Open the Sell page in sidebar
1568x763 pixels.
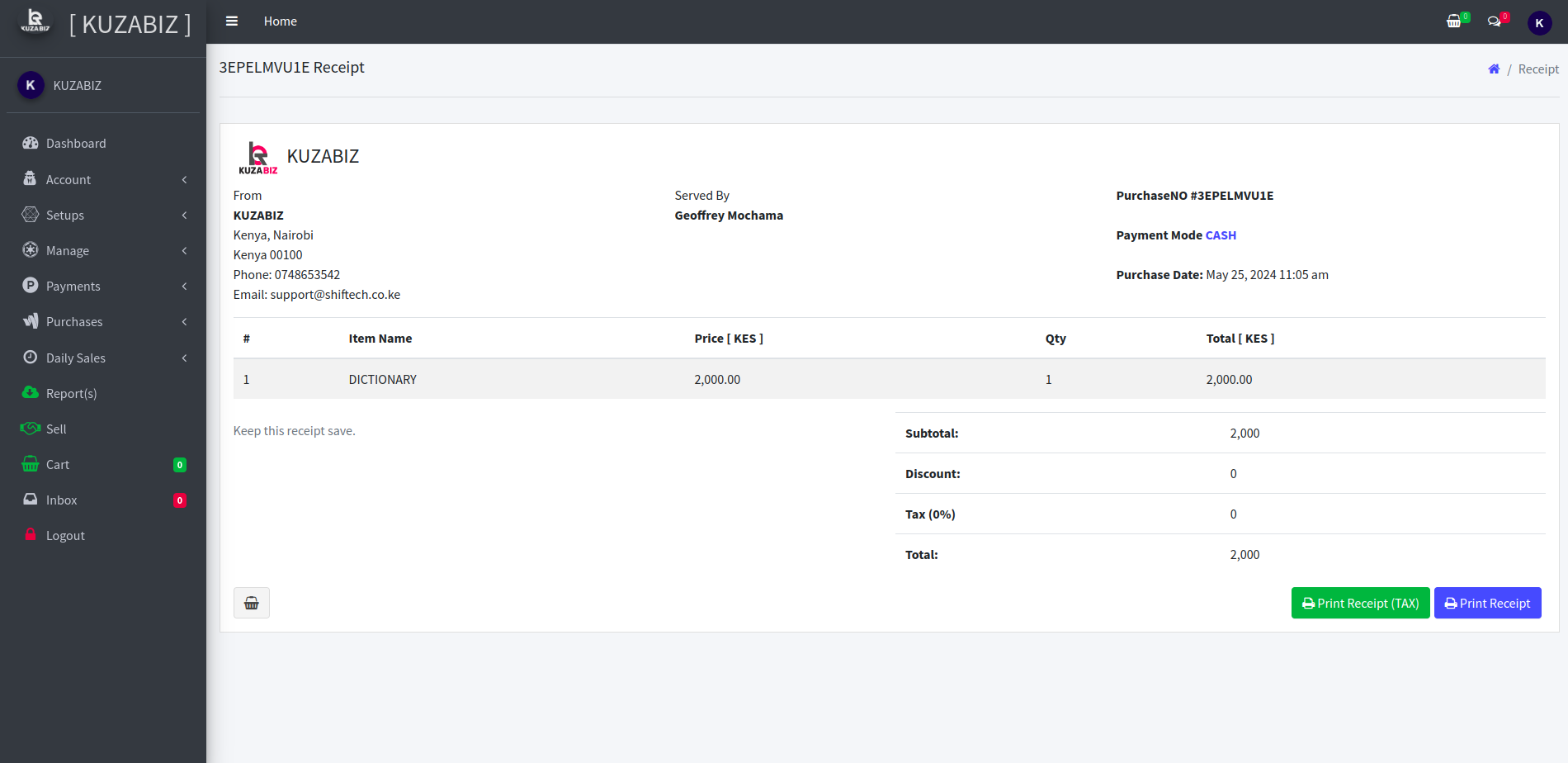click(56, 429)
